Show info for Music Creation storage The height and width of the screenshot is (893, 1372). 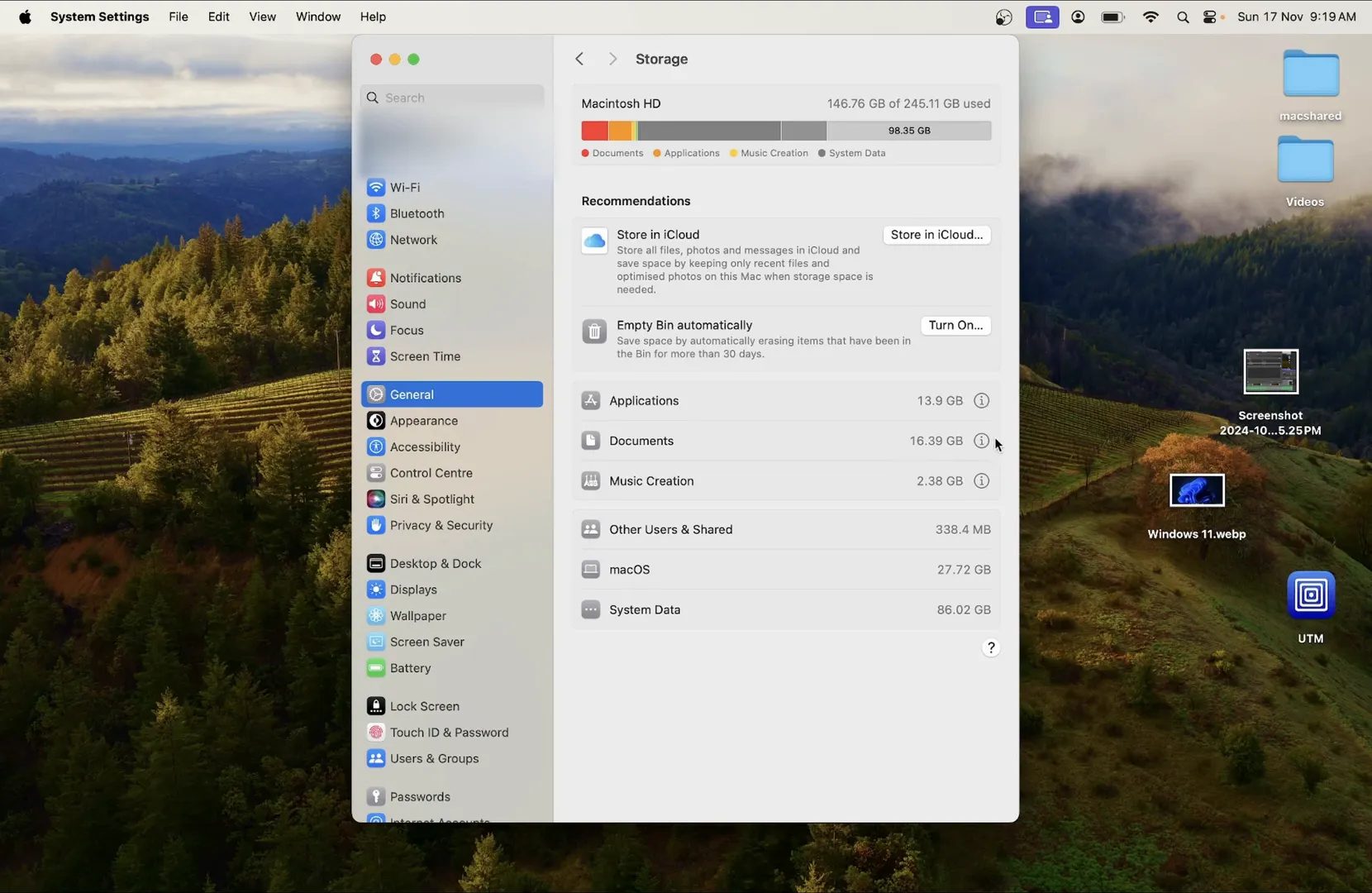coord(981,480)
